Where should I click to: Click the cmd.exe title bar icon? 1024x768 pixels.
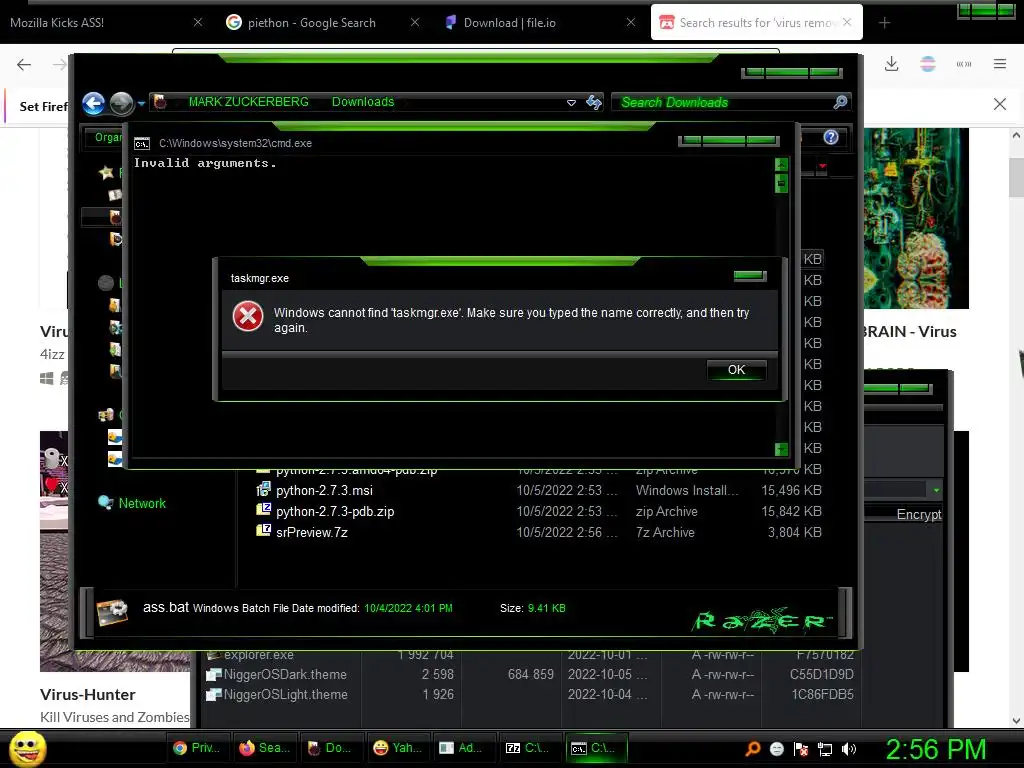pyautogui.click(x=142, y=144)
